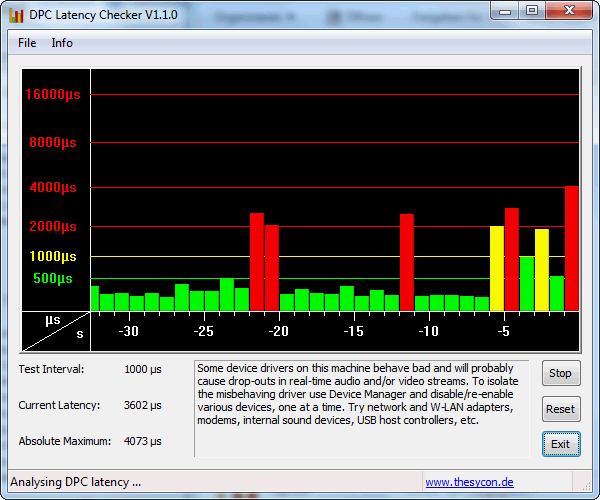Hit the Exit button
The image size is (600, 500).
560,444
